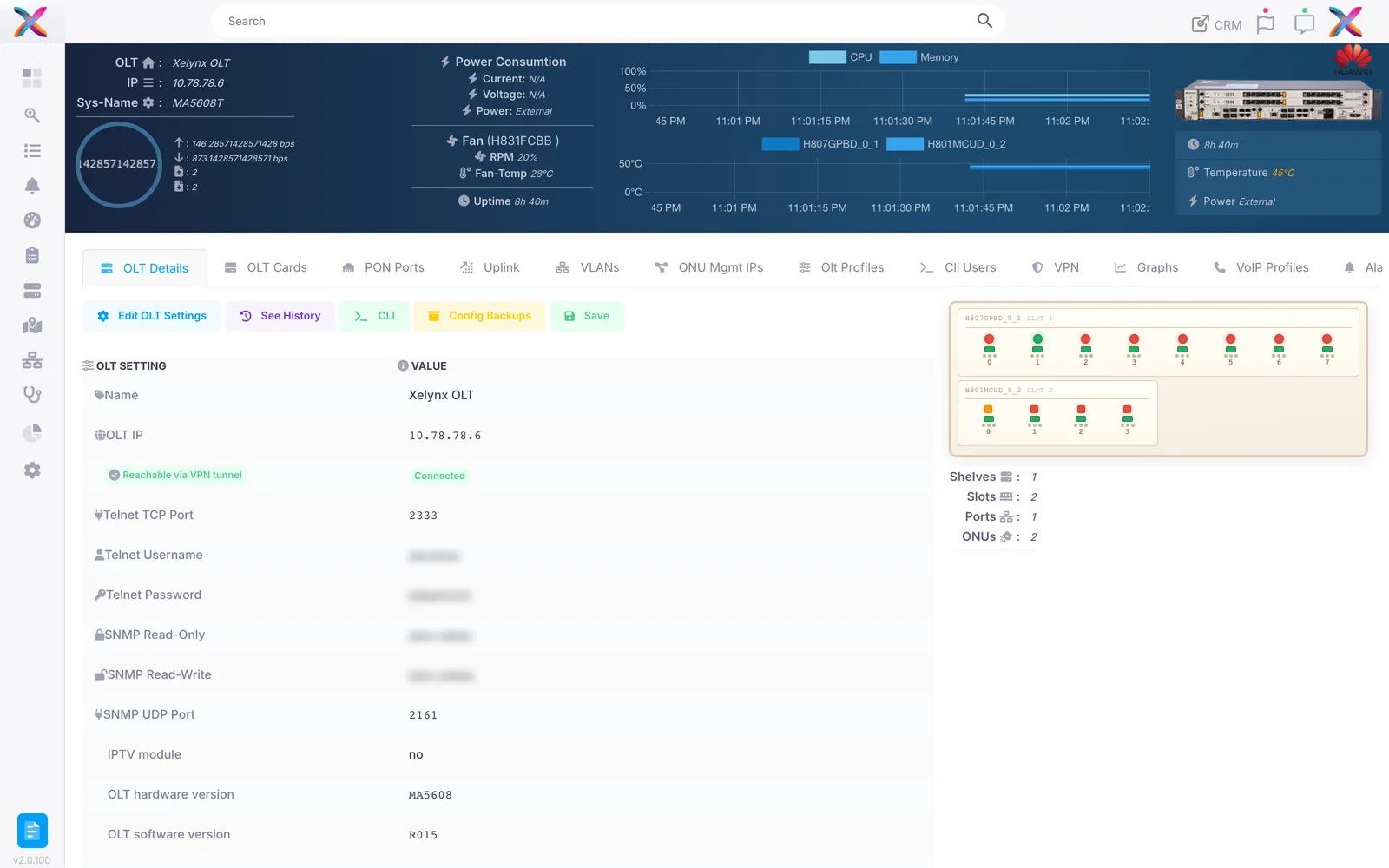Click the OLT hardware version MA5608
Image resolution: width=1389 pixels, height=868 pixels.
(x=431, y=795)
